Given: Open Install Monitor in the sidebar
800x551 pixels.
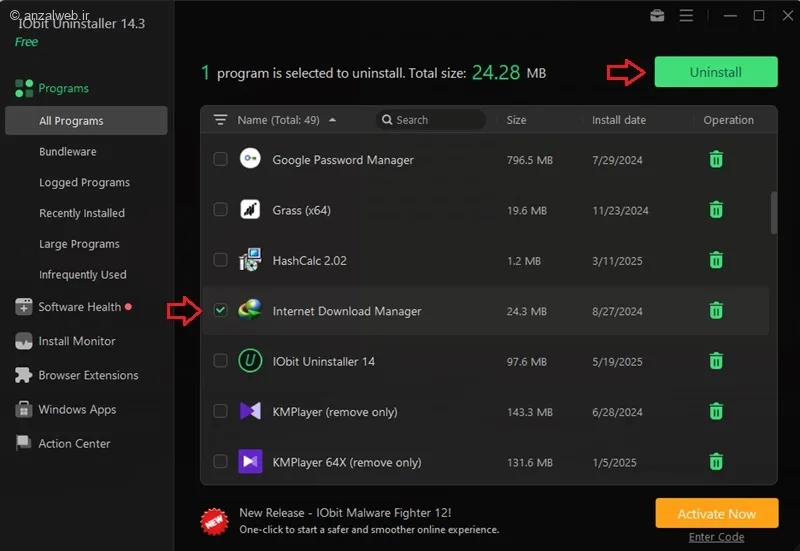Looking at the screenshot, I should [x=65, y=341].
